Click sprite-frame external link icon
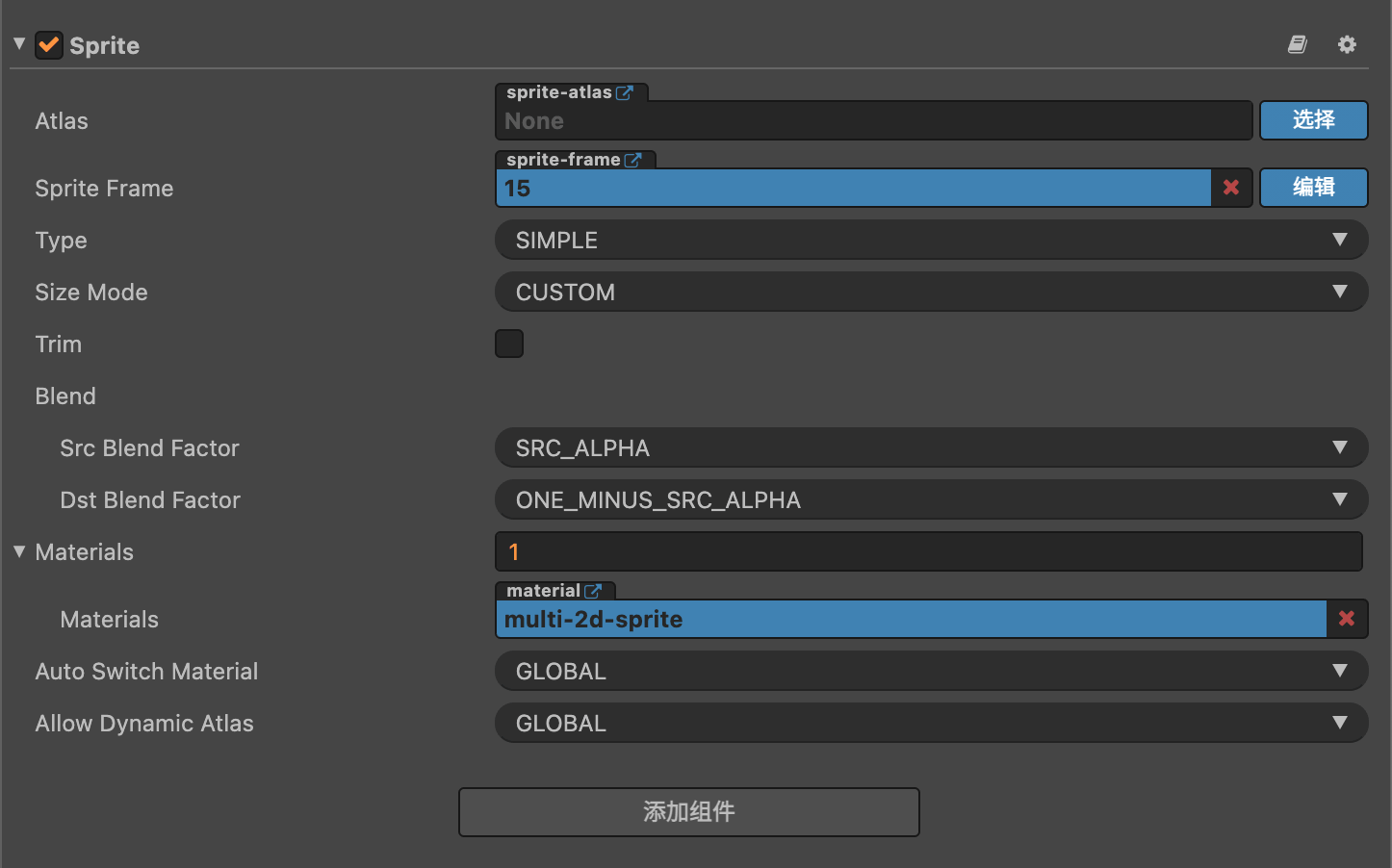Image resolution: width=1392 pixels, height=868 pixels. click(x=632, y=160)
